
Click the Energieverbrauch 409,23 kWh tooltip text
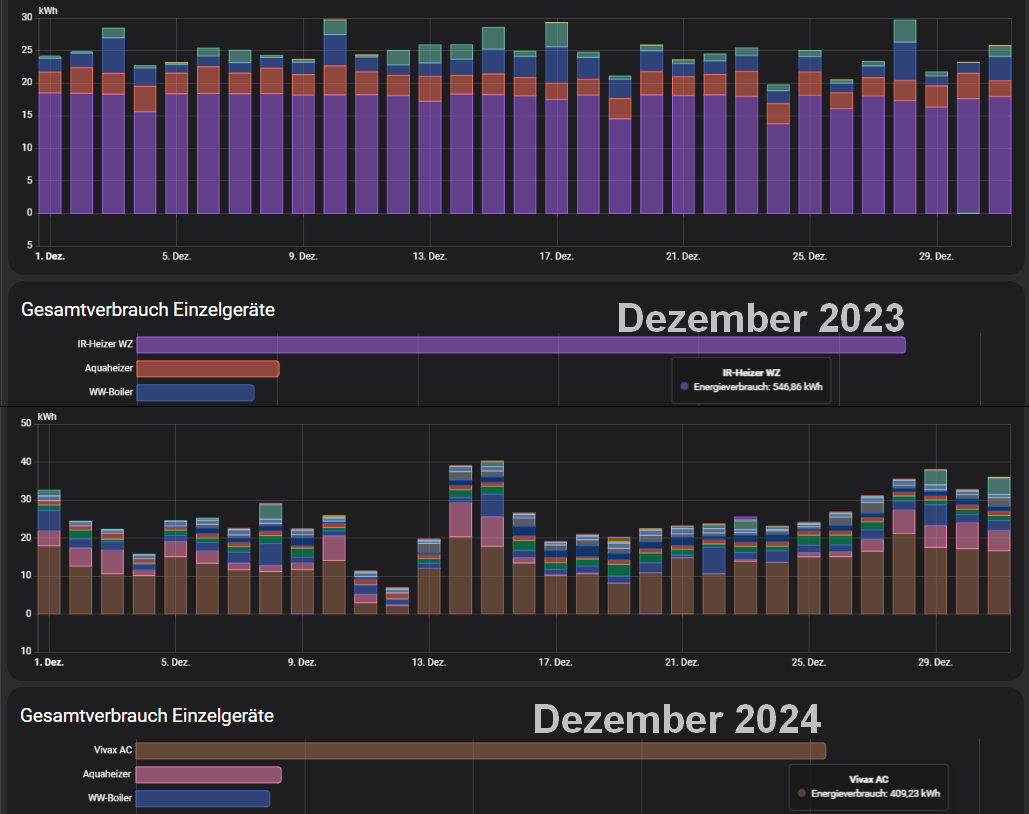point(876,792)
